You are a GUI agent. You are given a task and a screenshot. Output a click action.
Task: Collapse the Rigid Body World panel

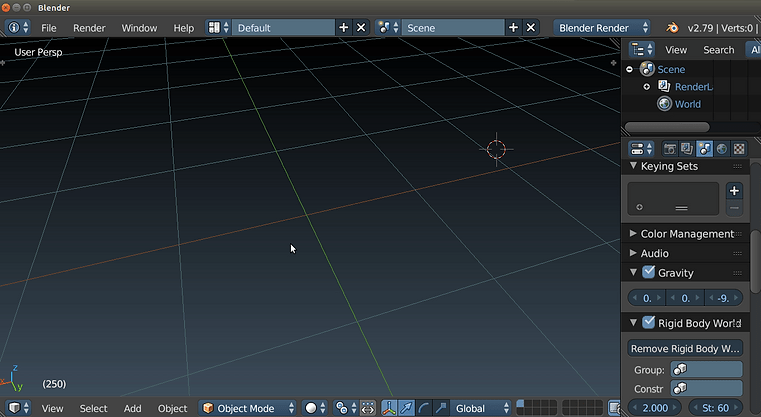click(633, 322)
